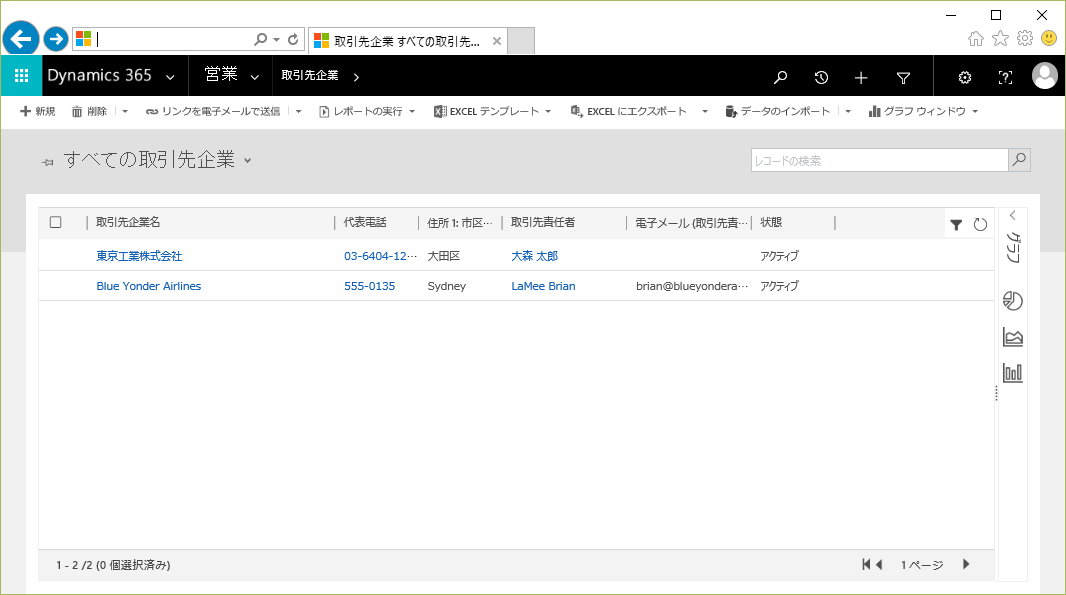This screenshot has height=595, width=1066.
Task: Click the レコードの検索 search field
Action: pos(879,160)
